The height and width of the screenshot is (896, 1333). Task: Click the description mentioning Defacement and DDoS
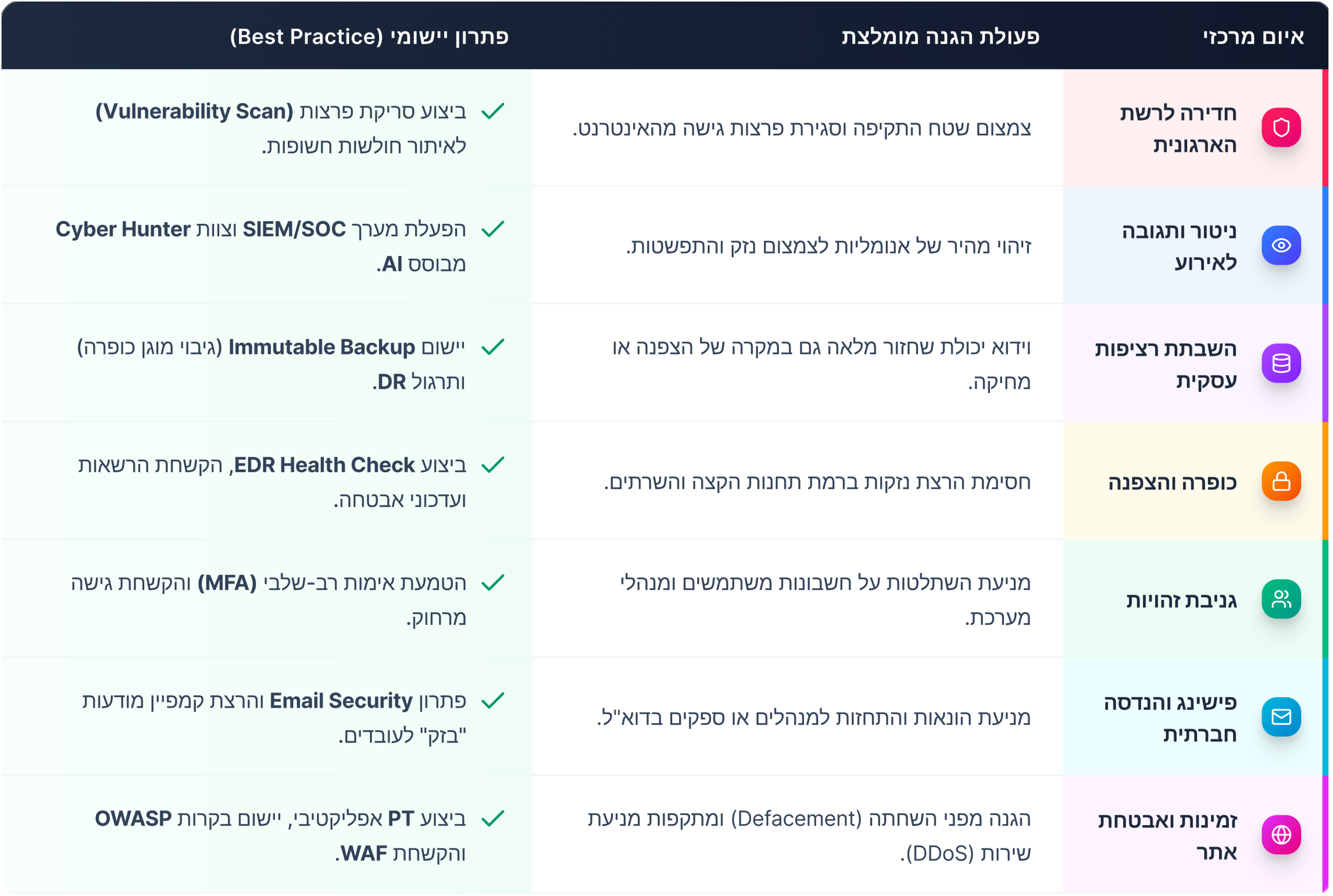coord(809,836)
